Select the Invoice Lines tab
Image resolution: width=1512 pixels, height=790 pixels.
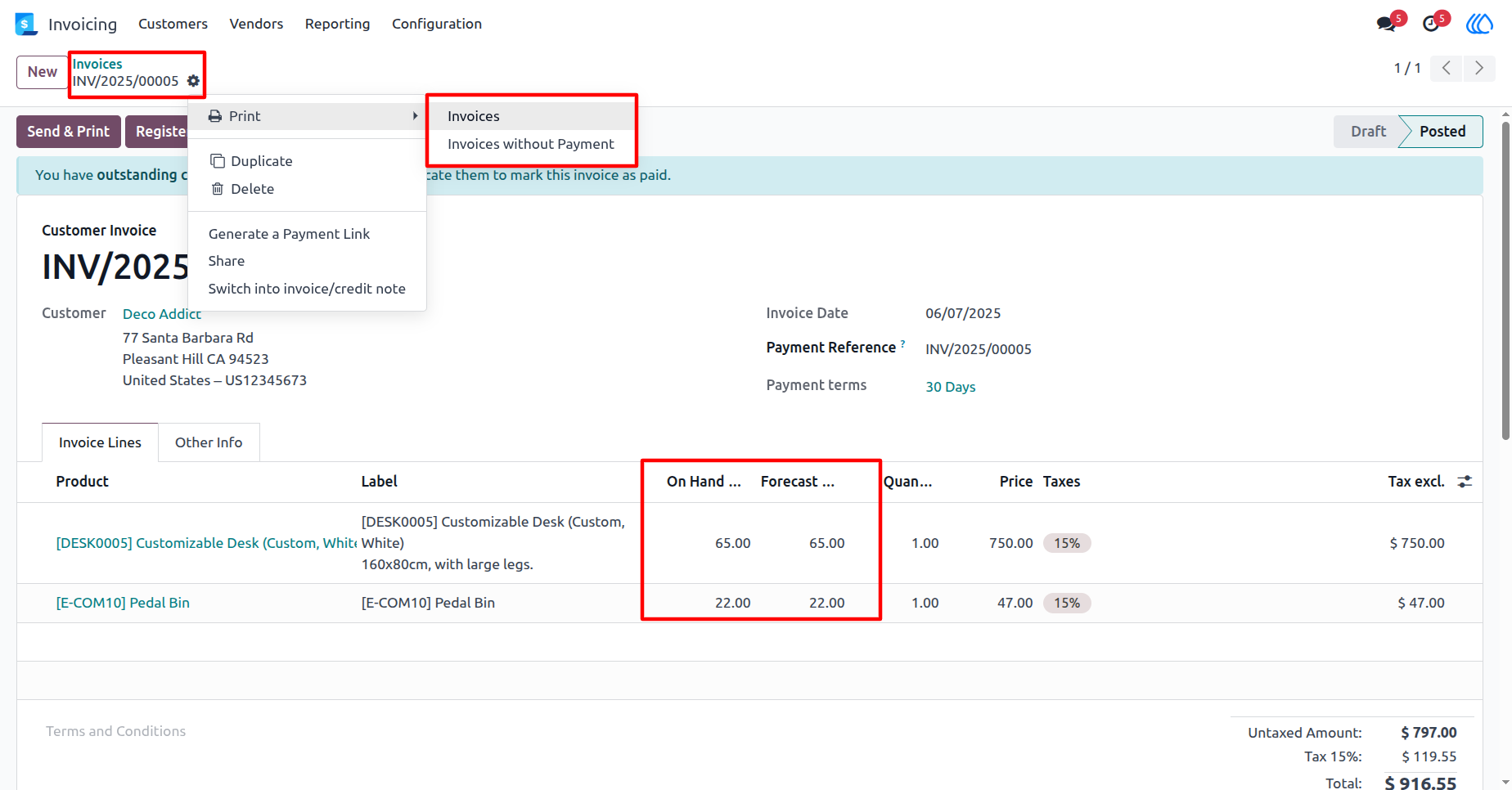pyautogui.click(x=100, y=442)
